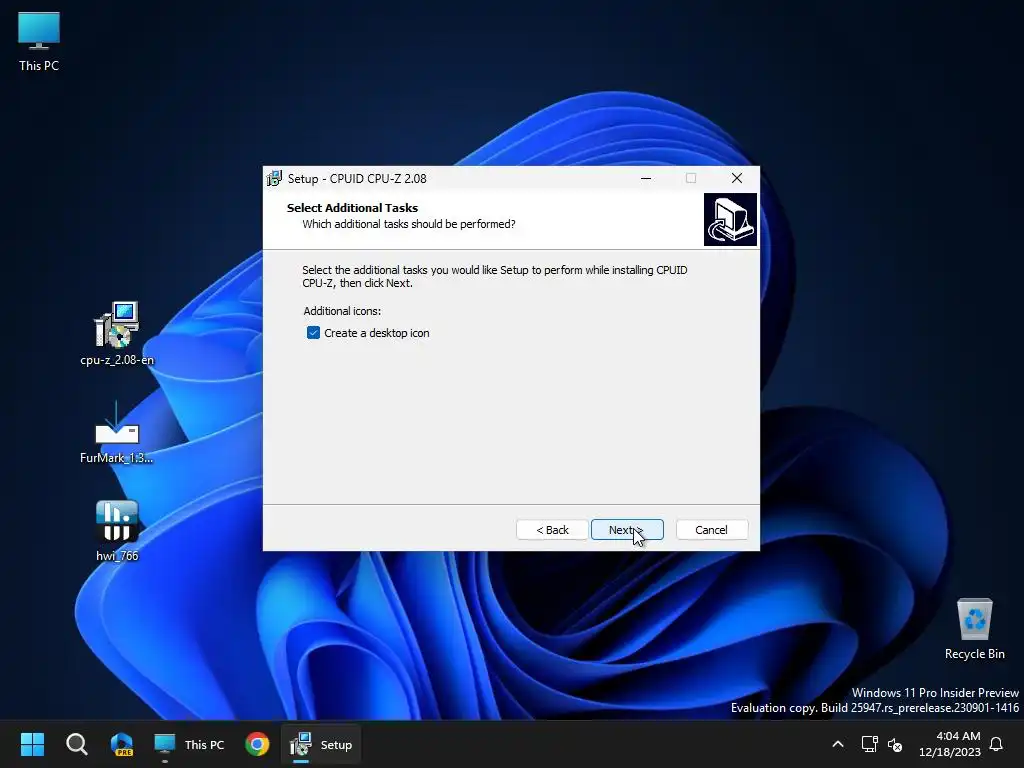The image size is (1024, 768).
Task: Click 'Which additional tasks should be performed?' text
Action: click(x=409, y=224)
